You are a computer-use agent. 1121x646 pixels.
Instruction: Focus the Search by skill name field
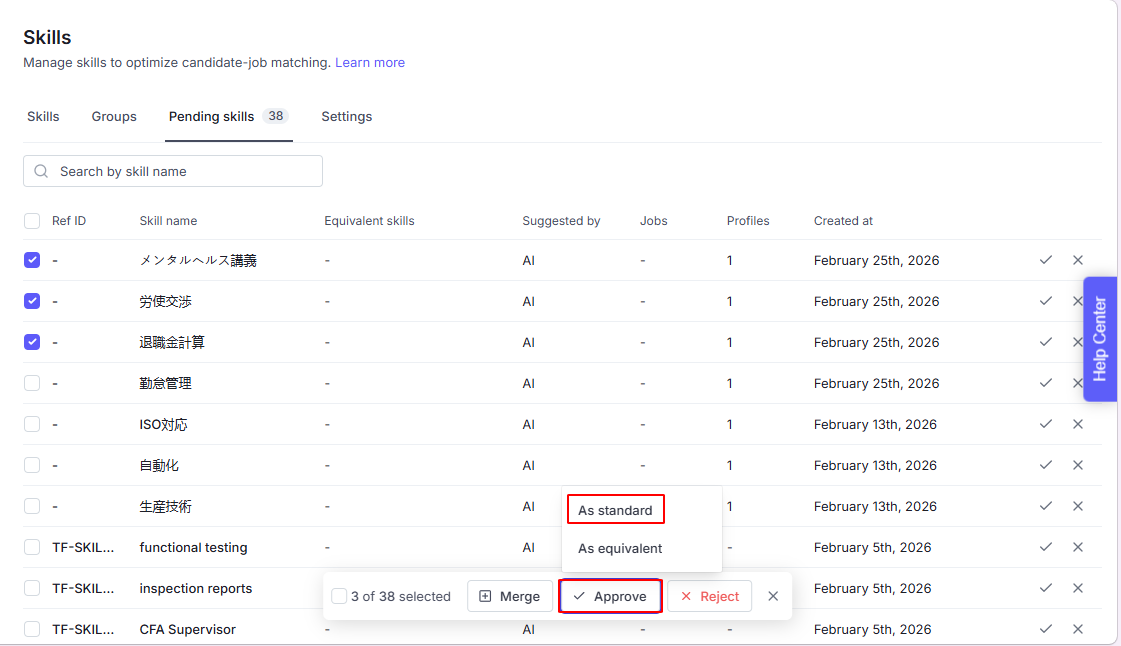[x=180, y=171]
